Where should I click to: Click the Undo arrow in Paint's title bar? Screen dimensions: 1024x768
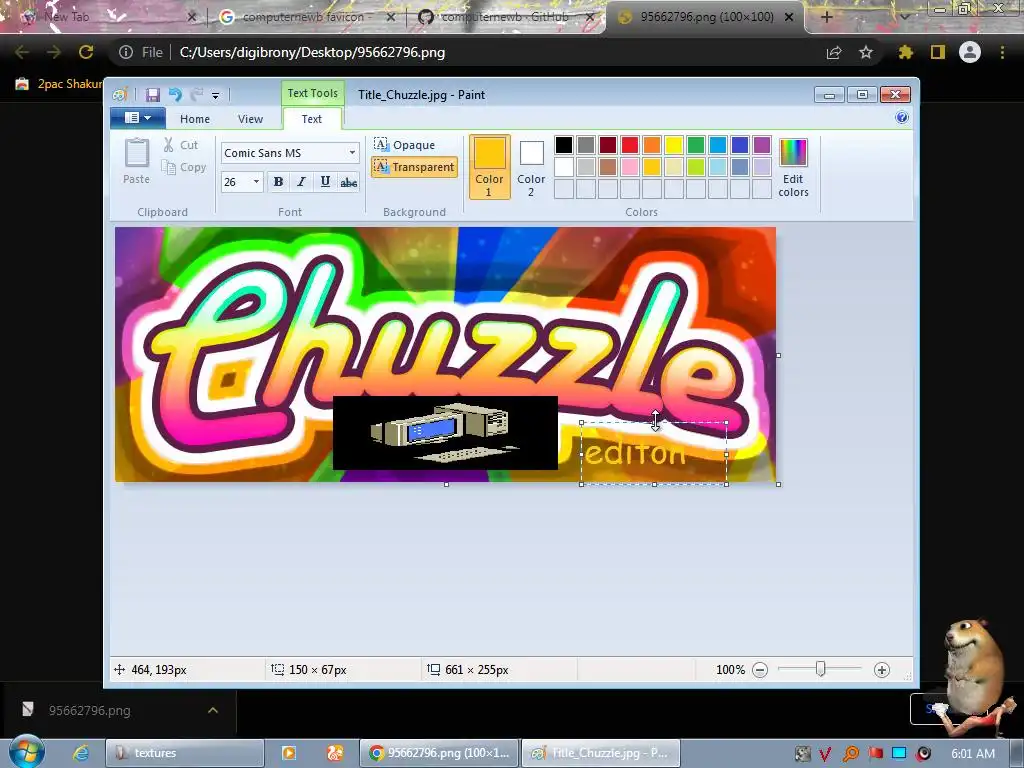tap(175, 95)
